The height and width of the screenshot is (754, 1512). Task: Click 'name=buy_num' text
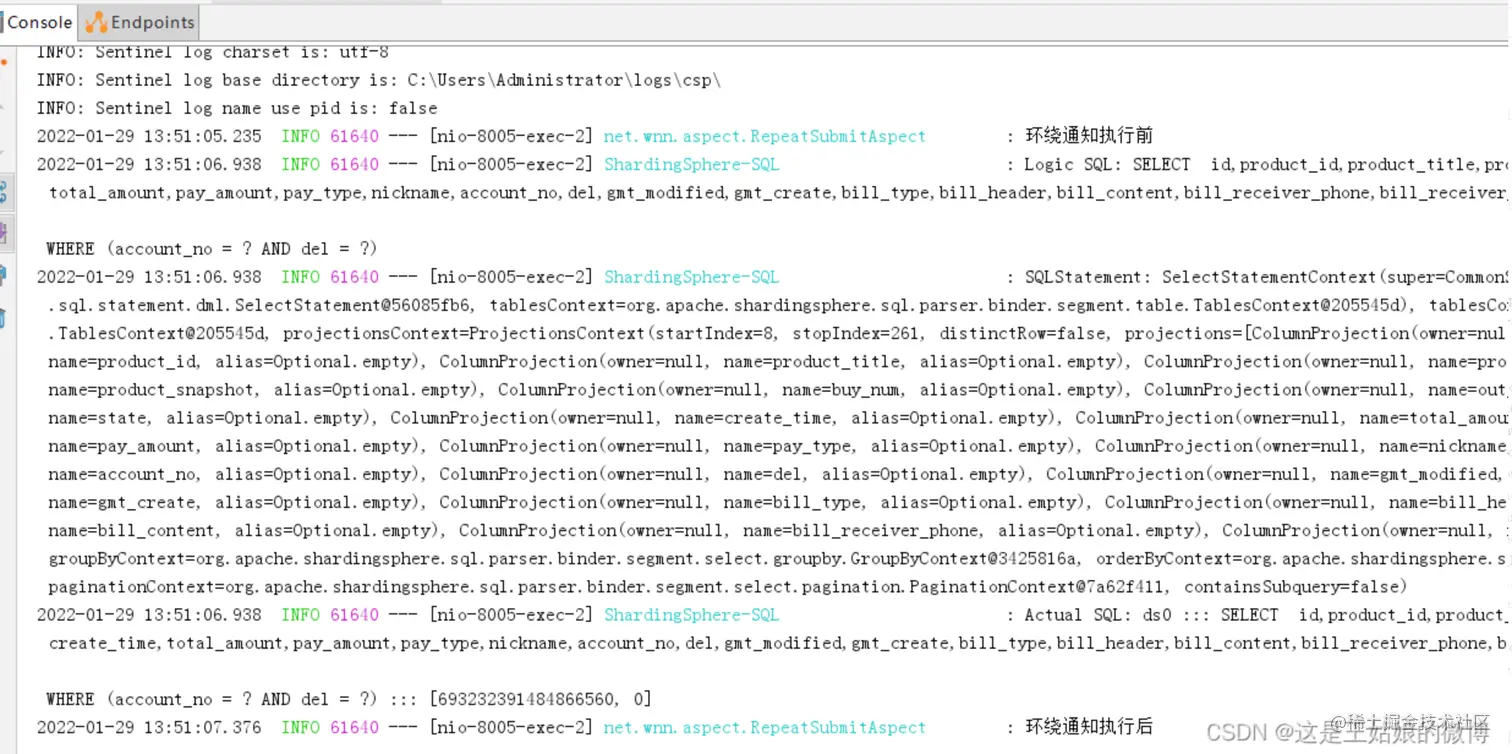(x=842, y=389)
